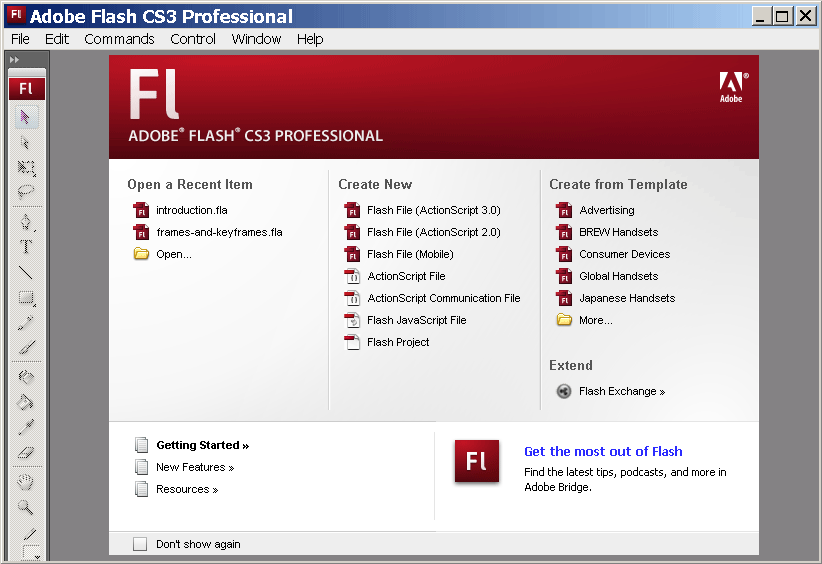Select the Lasso tool
The image size is (822, 564).
point(26,192)
